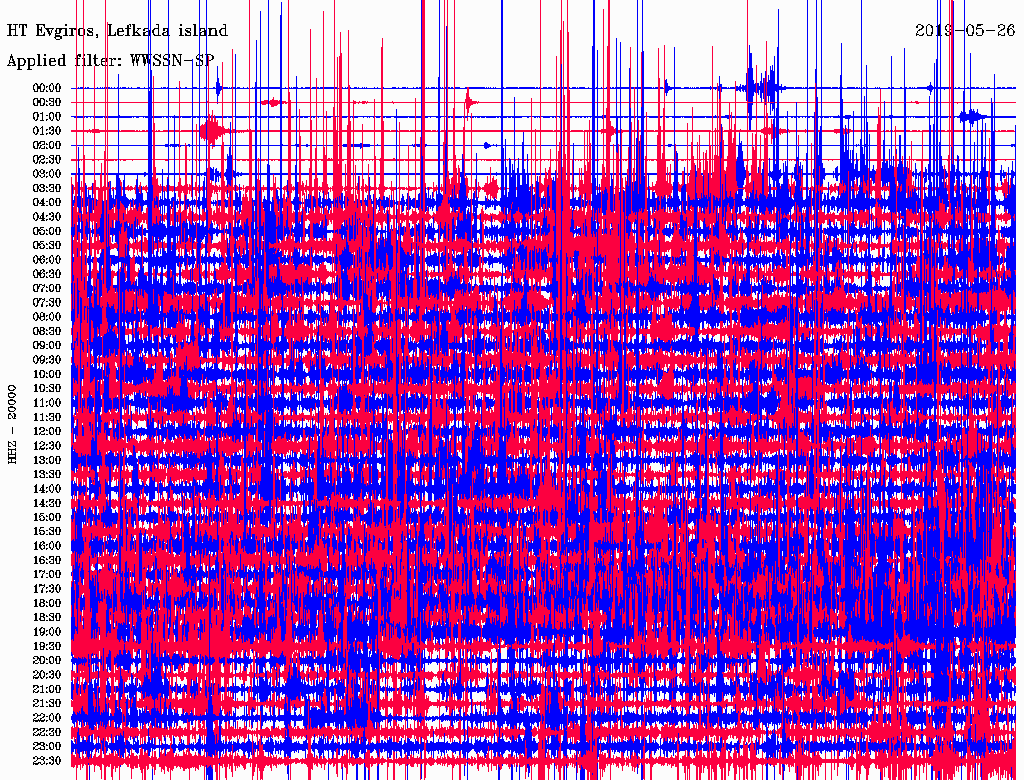Image resolution: width=1024 pixels, height=780 pixels.
Task: Select the 10:00 time label
Action: [x=47, y=374]
